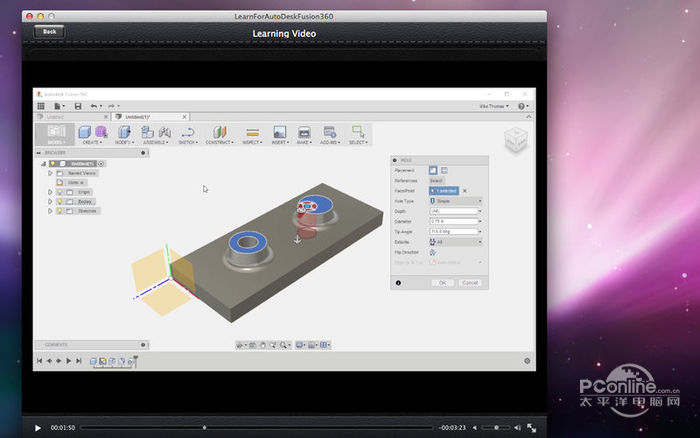Image resolution: width=700 pixels, height=438 pixels.
Task: Play the learning video
Action: 38,427
